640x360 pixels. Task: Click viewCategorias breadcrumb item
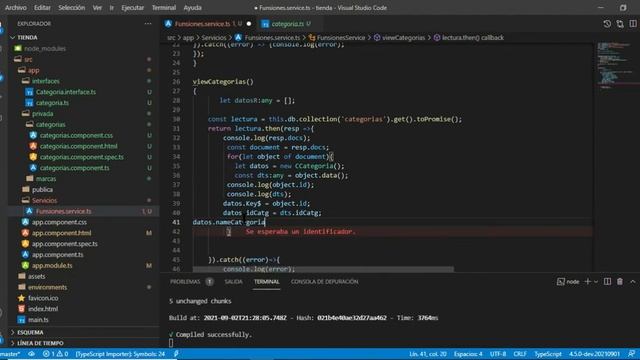click(x=403, y=38)
